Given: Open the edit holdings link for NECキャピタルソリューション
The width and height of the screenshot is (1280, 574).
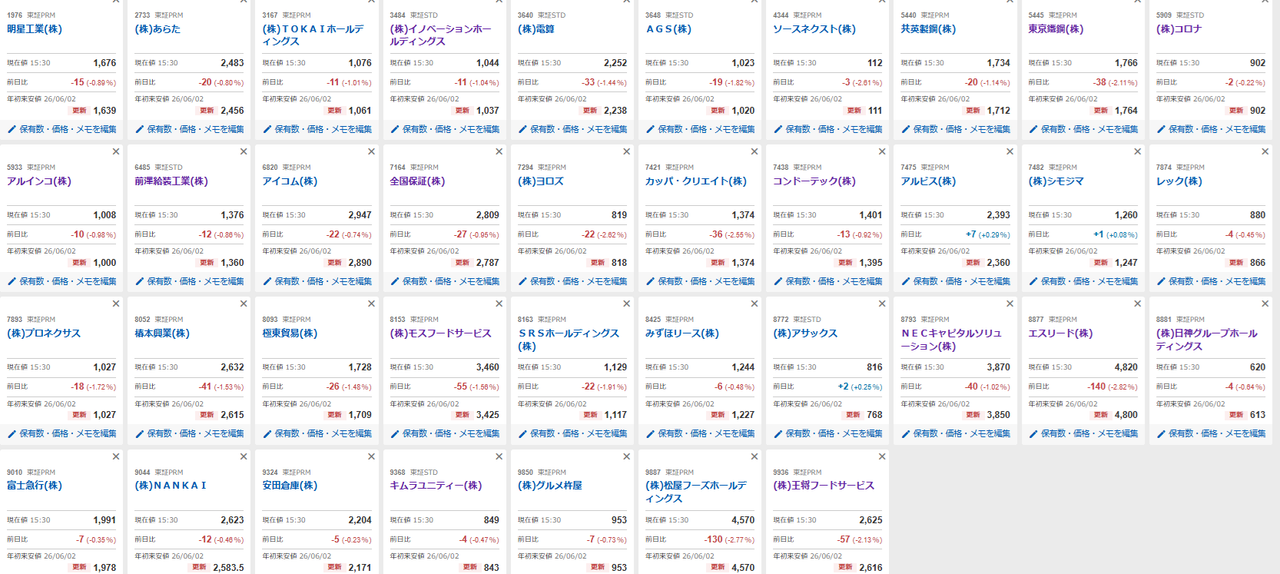Looking at the screenshot, I should [962, 434].
